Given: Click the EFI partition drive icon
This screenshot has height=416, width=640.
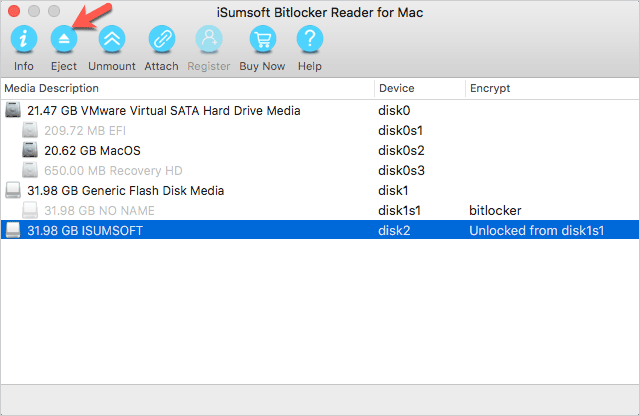Looking at the screenshot, I should click(x=30, y=130).
